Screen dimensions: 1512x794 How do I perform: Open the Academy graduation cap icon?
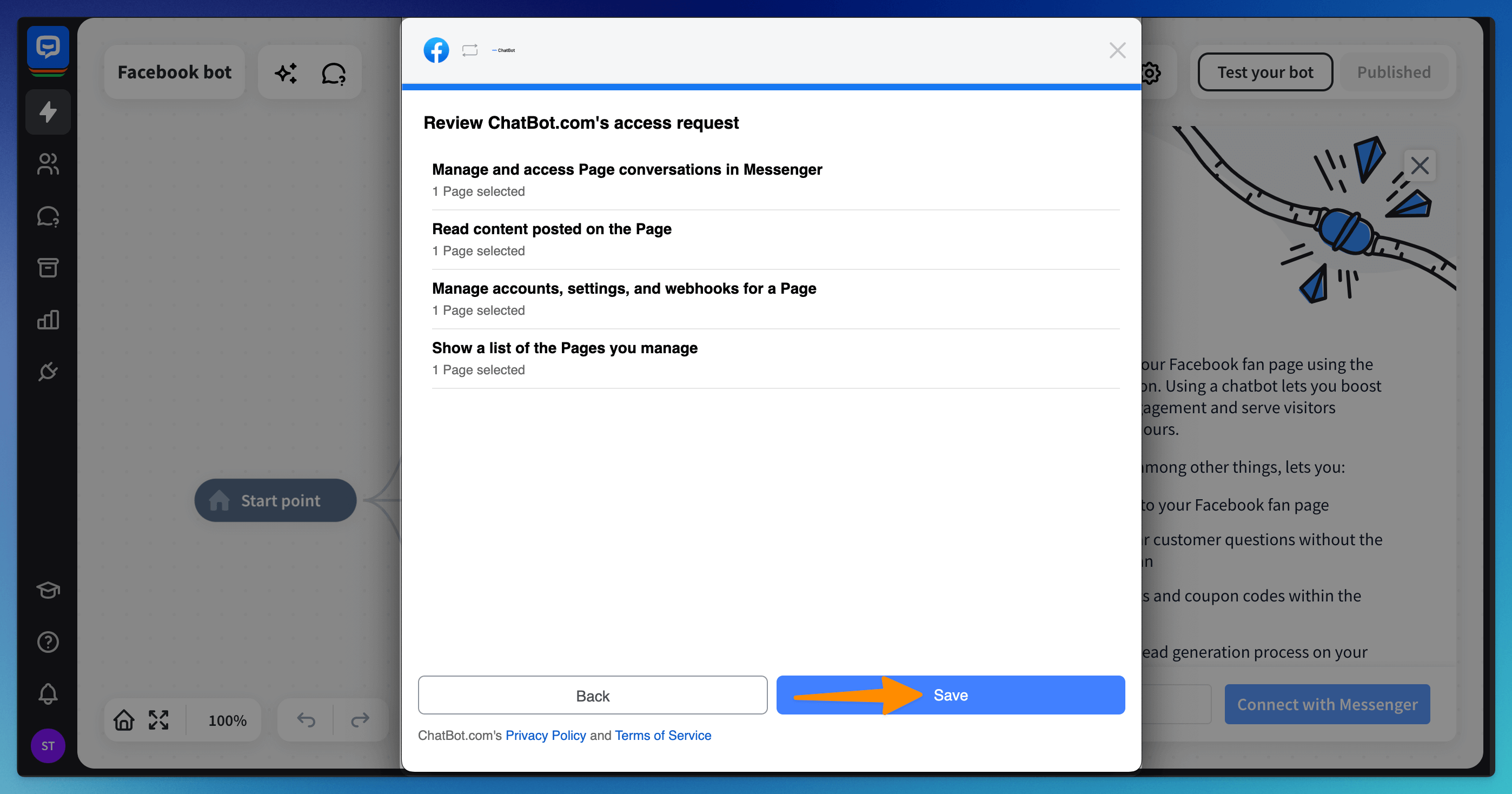[x=48, y=590]
